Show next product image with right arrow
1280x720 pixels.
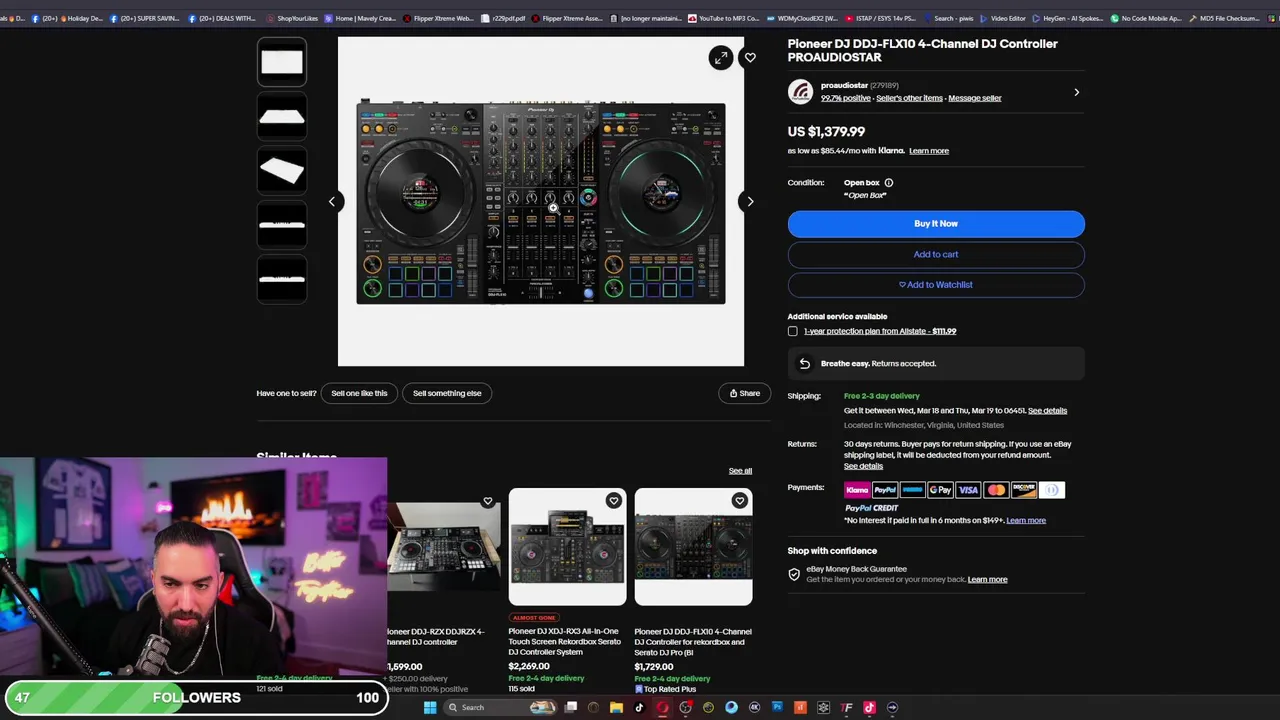coord(750,202)
